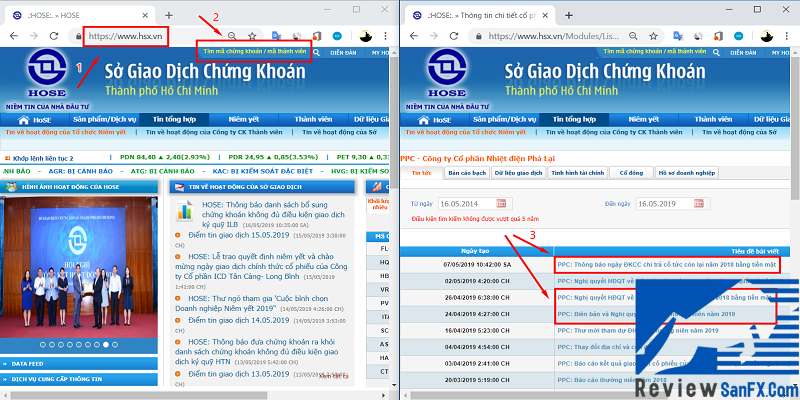The image size is (800, 400).
Task: Close the '.:HOSE:. » HOSE' tab
Action: click(x=146, y=15)
